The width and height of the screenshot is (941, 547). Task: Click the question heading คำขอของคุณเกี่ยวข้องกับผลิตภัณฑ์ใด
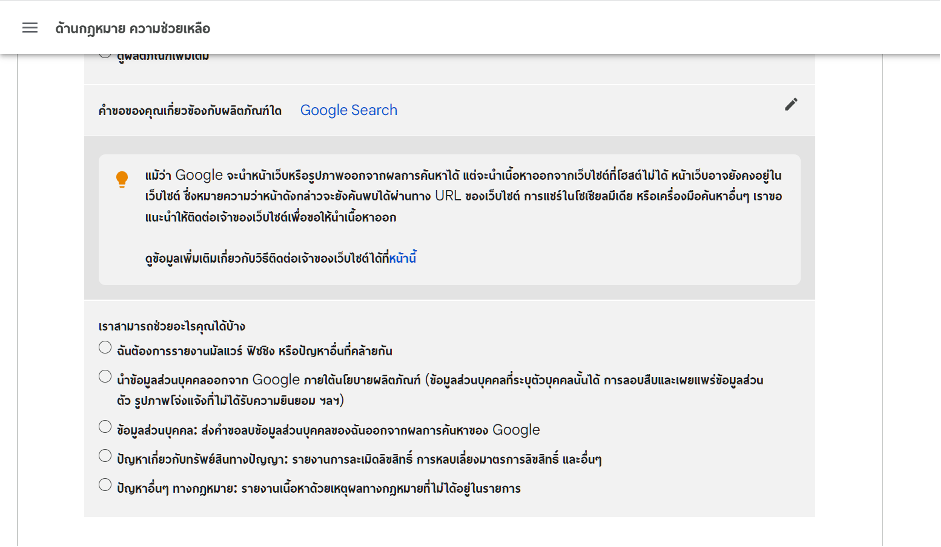point(190,110)
